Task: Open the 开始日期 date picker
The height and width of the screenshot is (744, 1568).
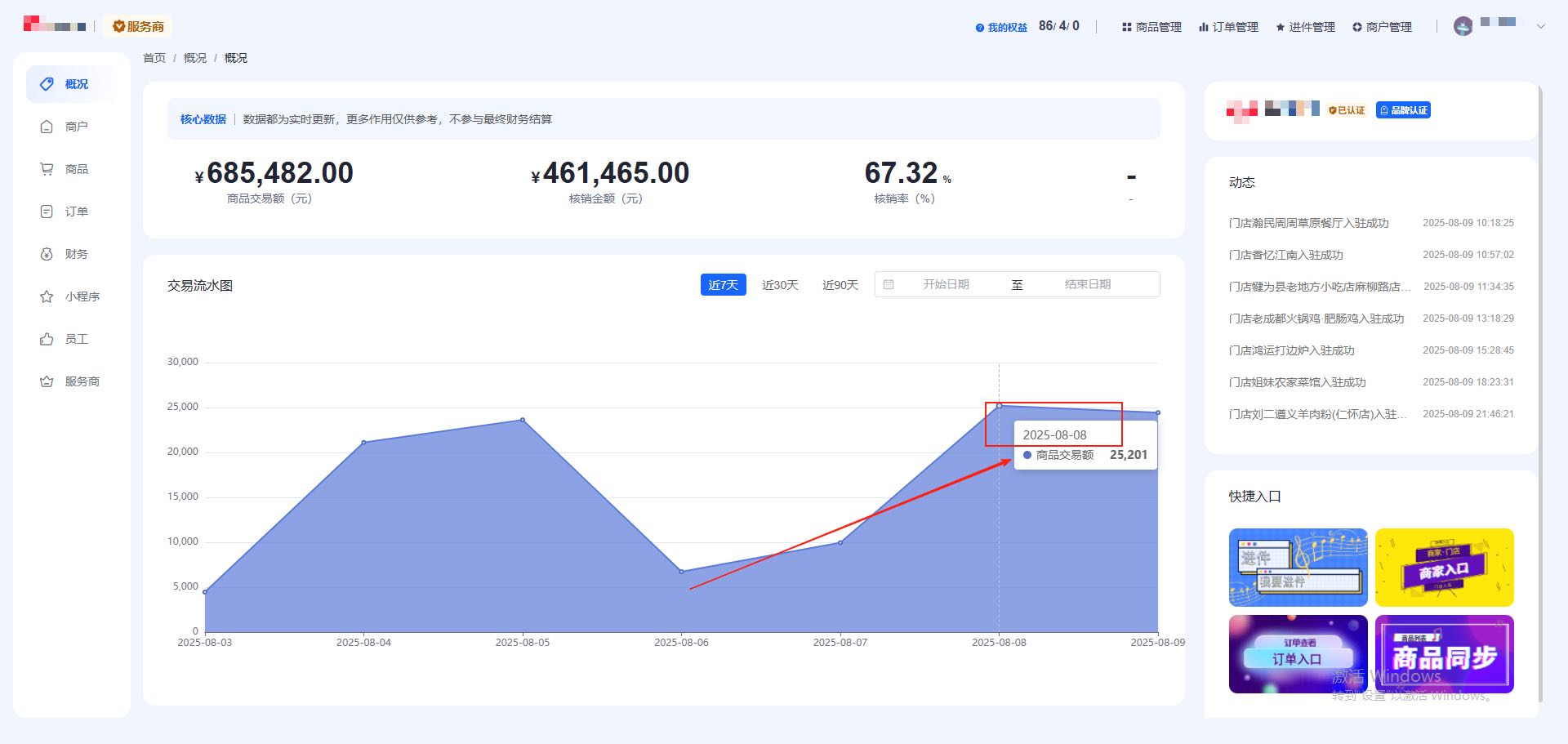Action: coord(946,284)
